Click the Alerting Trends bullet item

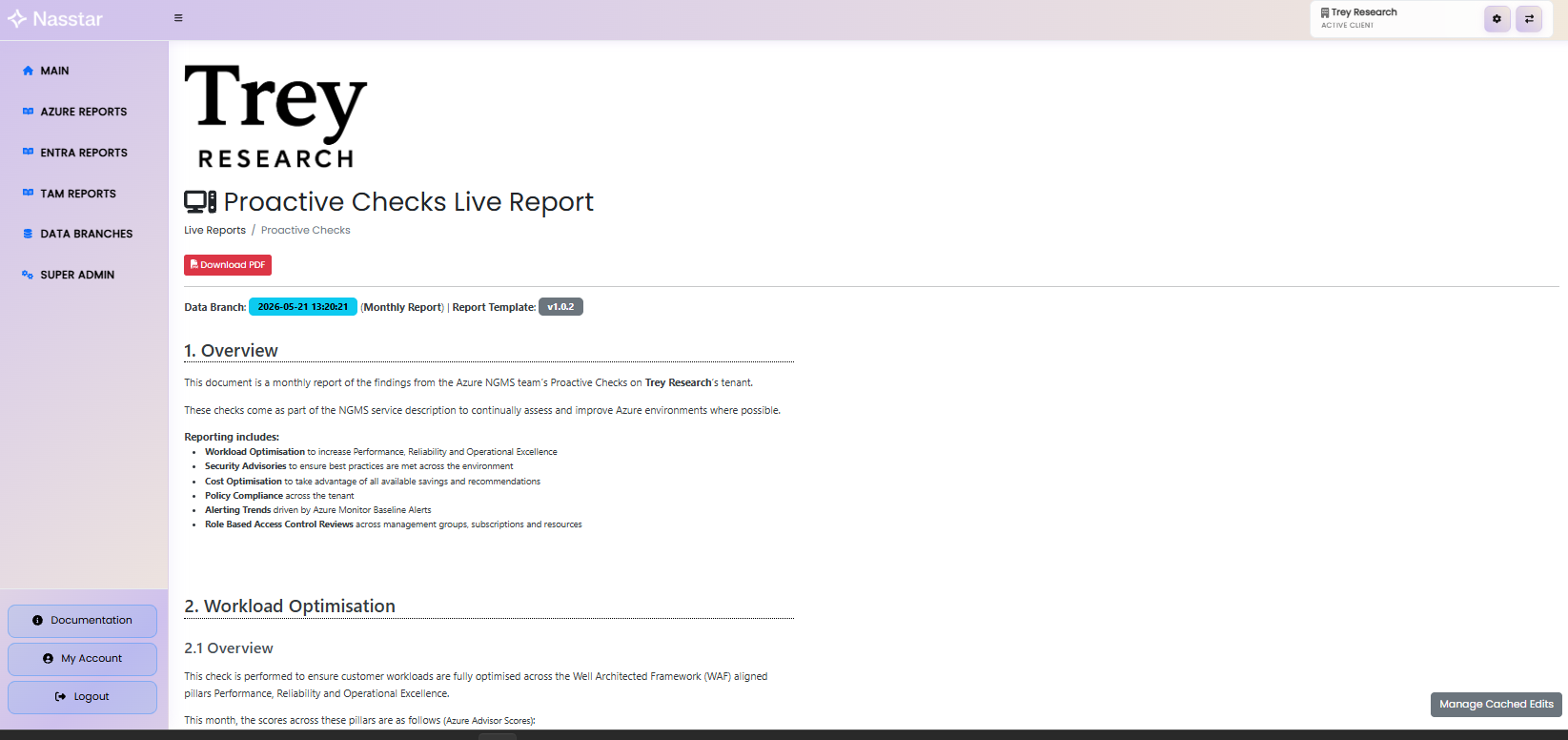(318, 510)
